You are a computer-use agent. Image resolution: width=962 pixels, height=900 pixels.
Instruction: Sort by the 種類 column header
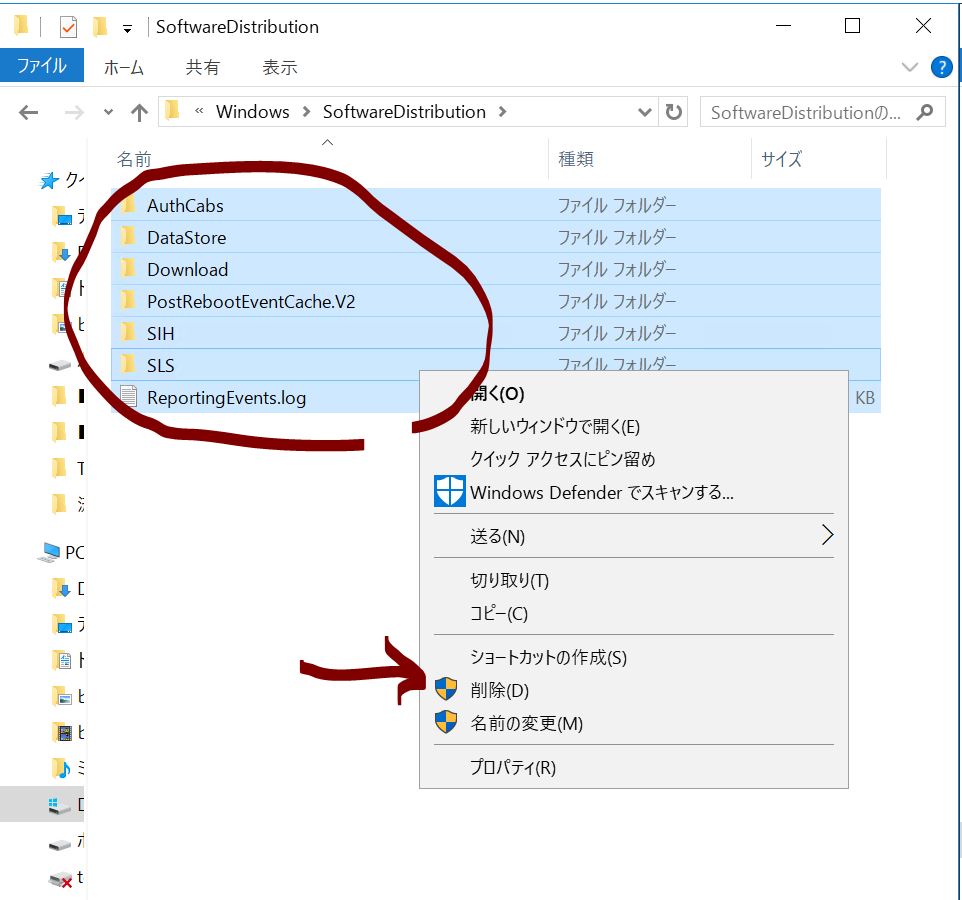point(576,159)
